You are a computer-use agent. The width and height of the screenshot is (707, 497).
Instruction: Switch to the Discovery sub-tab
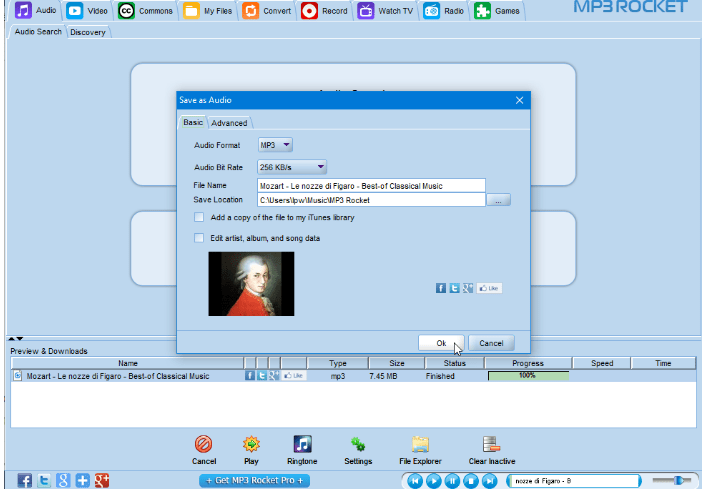point(88,32)
